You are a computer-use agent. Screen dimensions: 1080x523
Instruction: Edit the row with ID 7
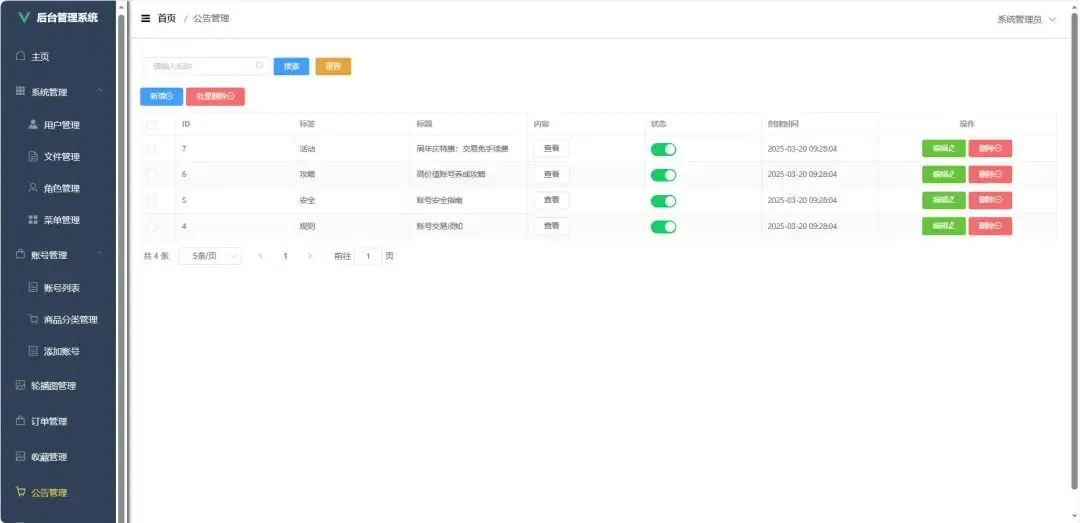(944, 148)
